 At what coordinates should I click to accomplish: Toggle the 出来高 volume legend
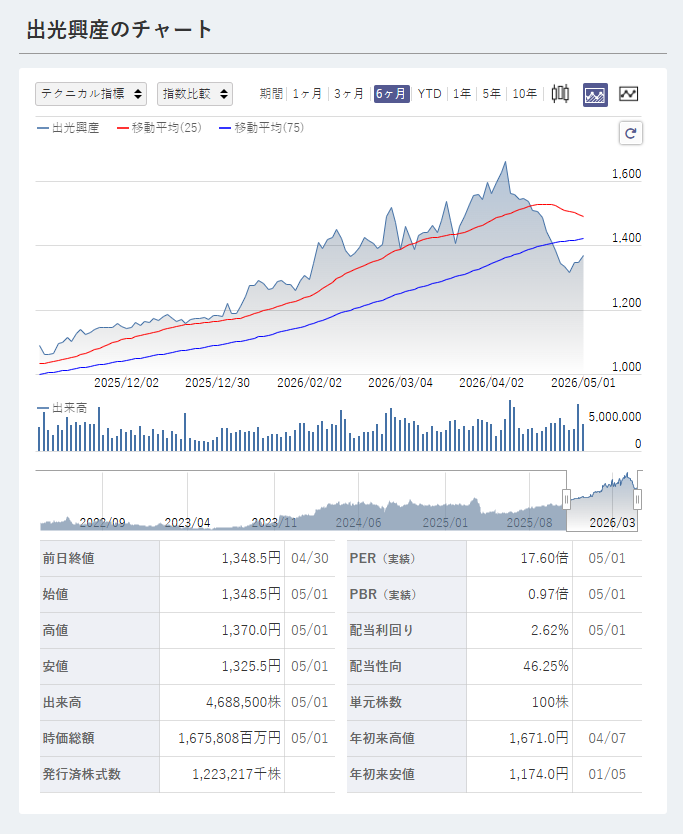(62, 408)
